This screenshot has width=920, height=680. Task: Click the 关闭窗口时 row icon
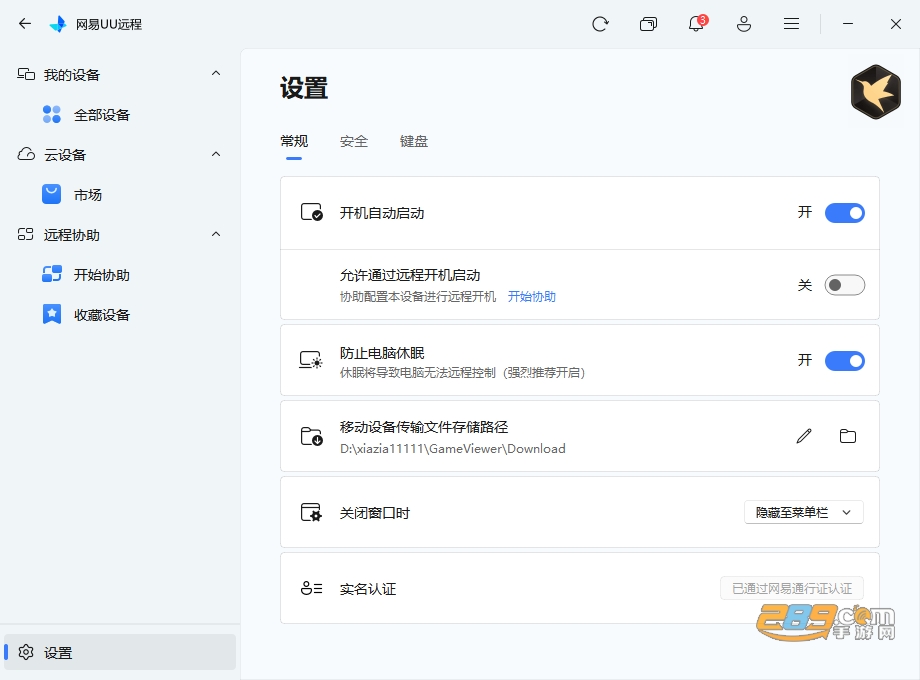pyautogui.click(x=311, y=512)
